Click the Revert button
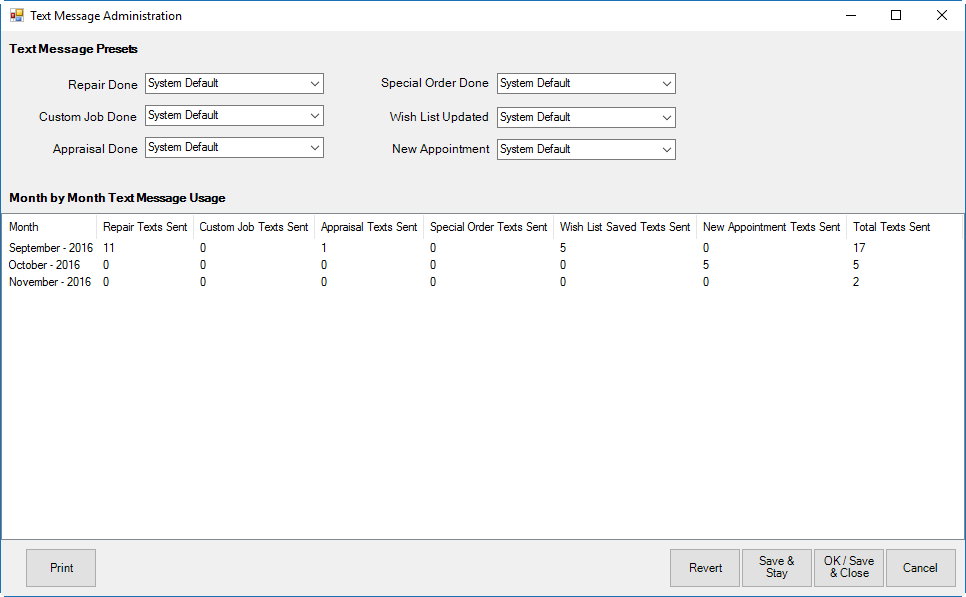This screenshot has width=966, height=597. [x=705, y=568]
